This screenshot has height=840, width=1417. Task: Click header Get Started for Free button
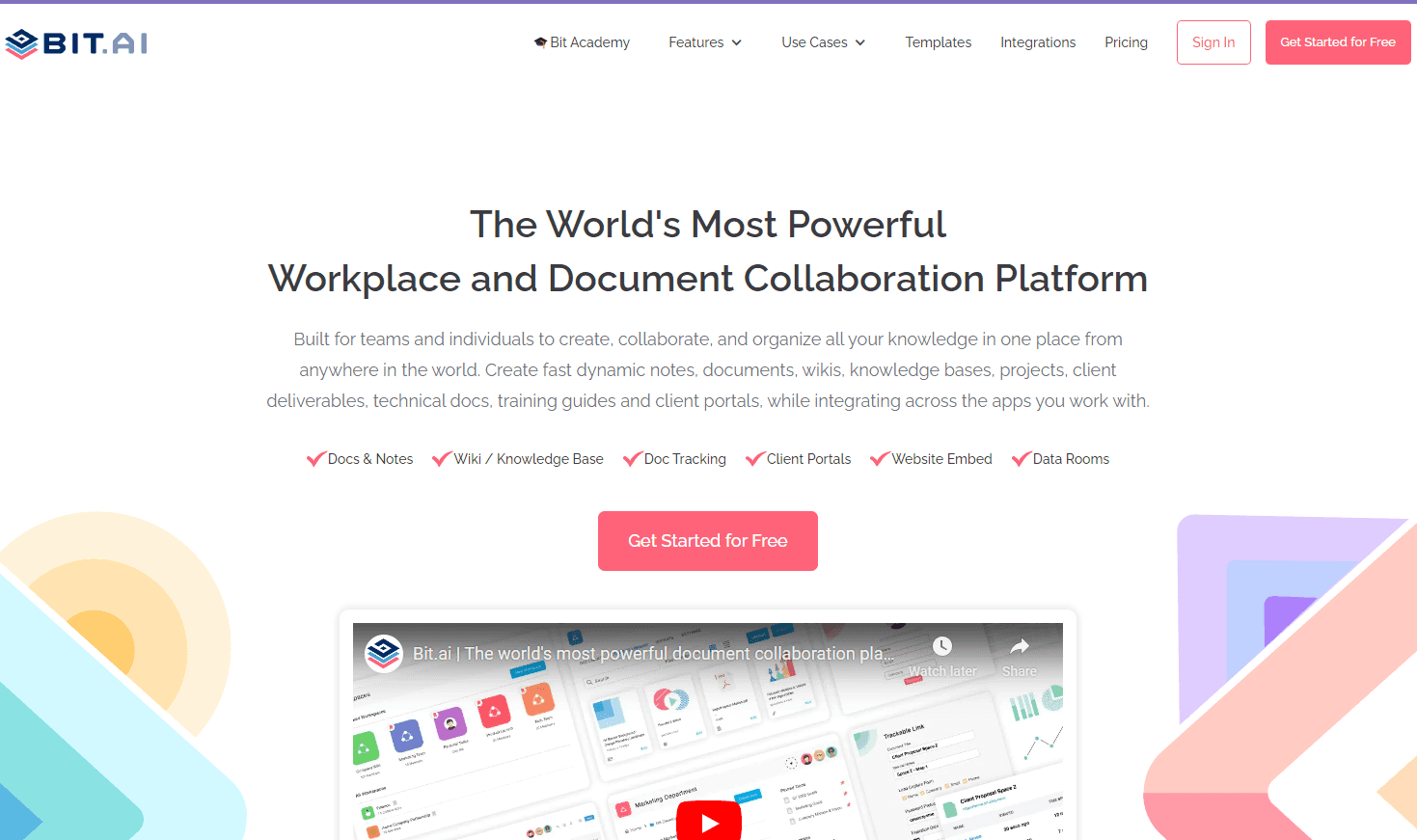(x=1338, y=42)
